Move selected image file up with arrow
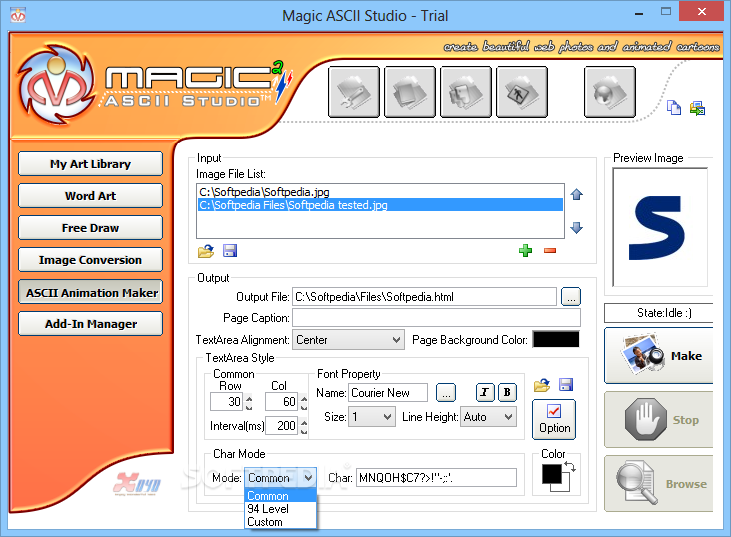731x537 pixels. [577, 194]
